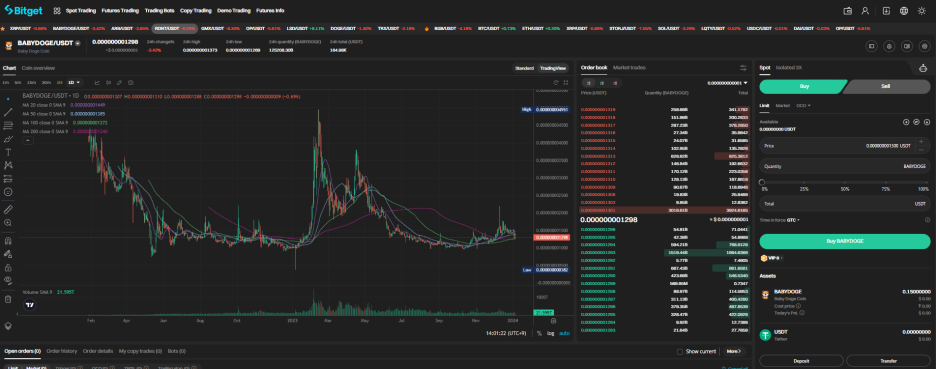The image size is (936, 369).
Task: Open the Spot Trading menu
Action: 81,11
